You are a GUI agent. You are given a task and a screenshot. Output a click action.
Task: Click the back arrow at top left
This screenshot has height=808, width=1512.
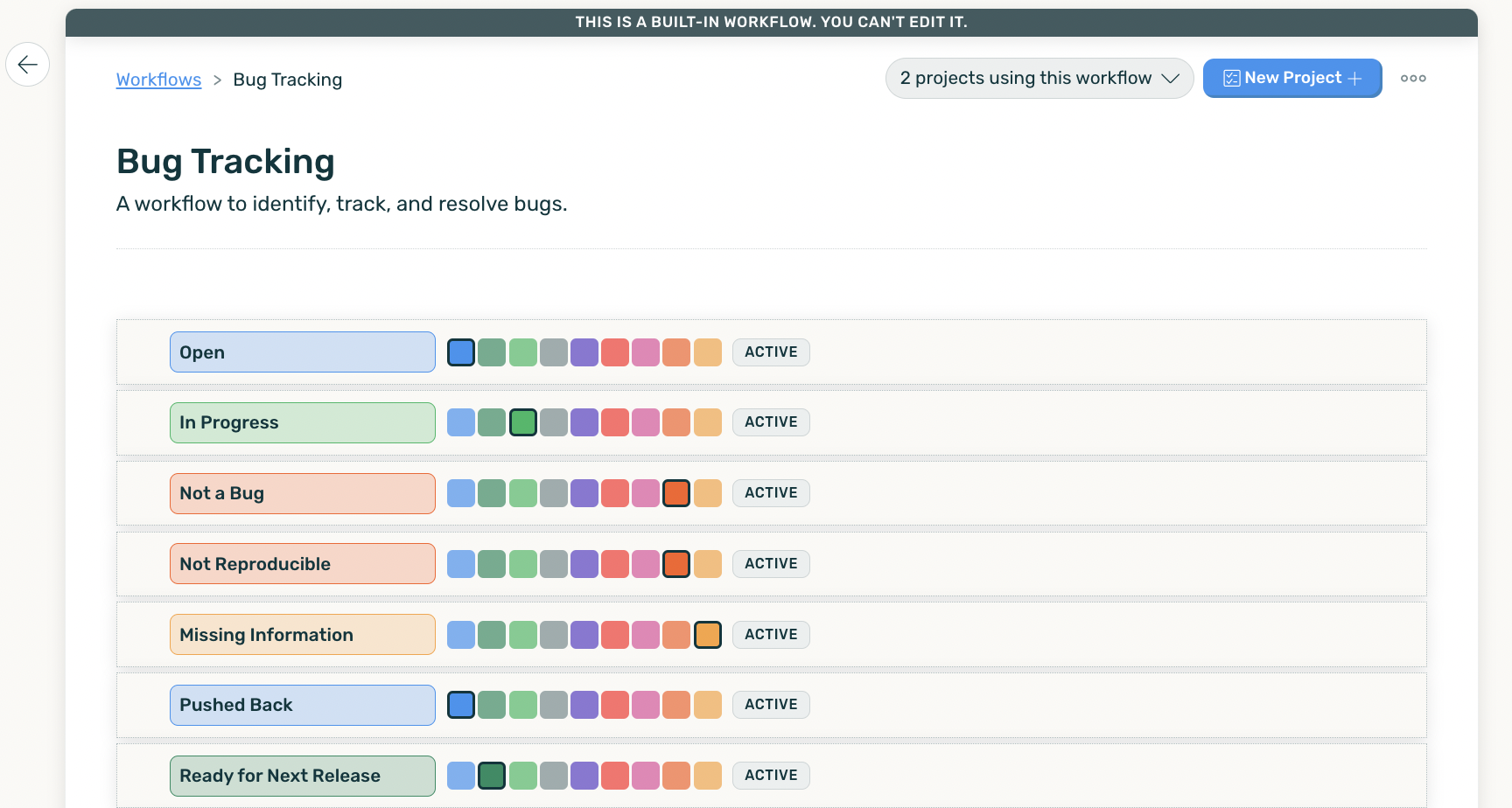click(x=28, y=64)
